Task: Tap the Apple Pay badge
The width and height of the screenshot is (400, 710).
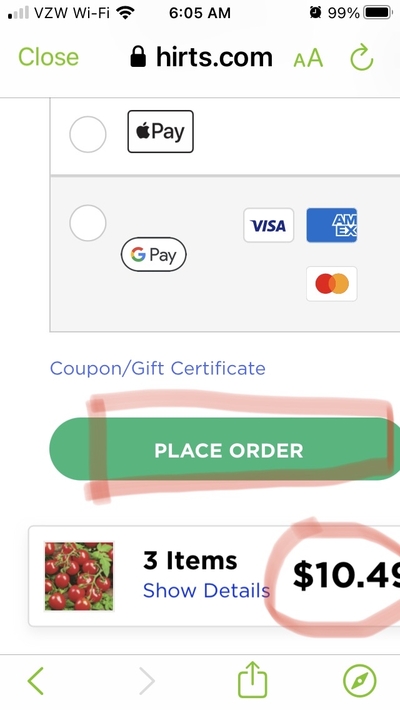Action: point(160,131)
